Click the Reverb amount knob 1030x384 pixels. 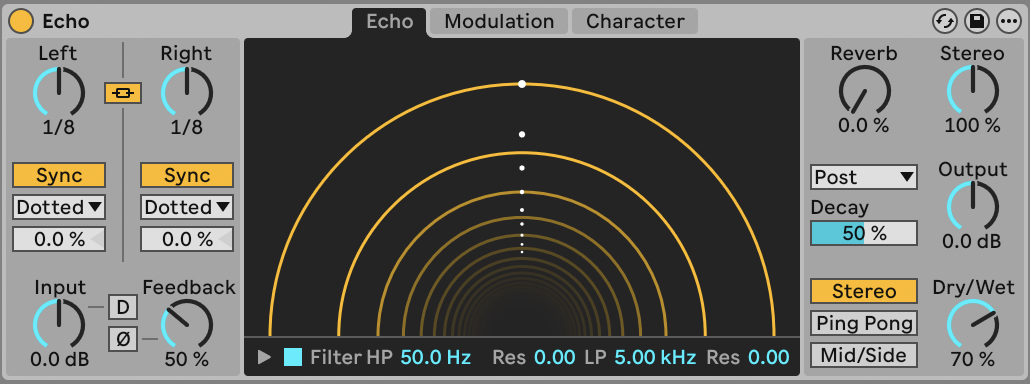(x=864, y=91)
